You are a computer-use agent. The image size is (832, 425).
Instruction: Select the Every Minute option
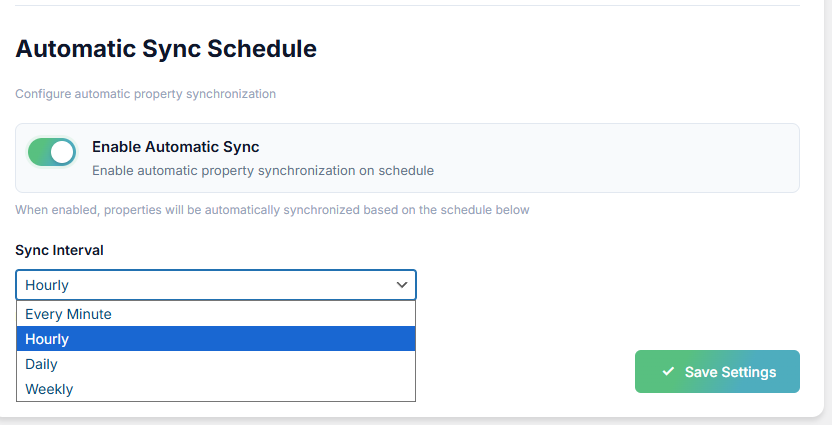(68, 314)
